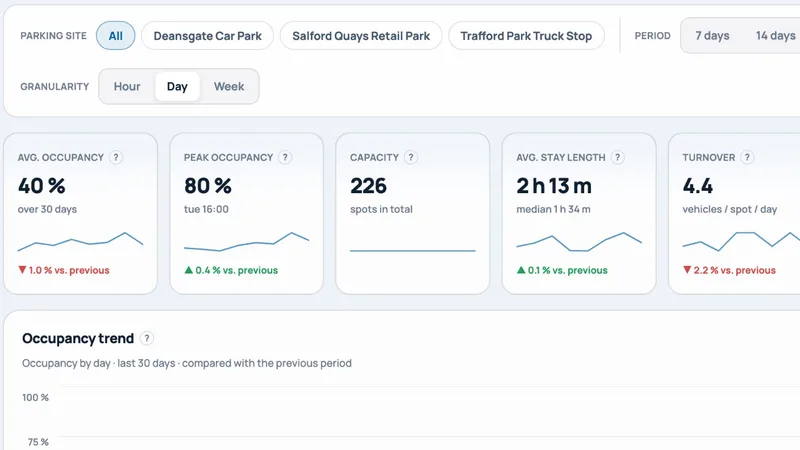This screenshot has width=800, height=450.
Task: Select the 1.0 % vs. previous change
Action: coord(64,270)
